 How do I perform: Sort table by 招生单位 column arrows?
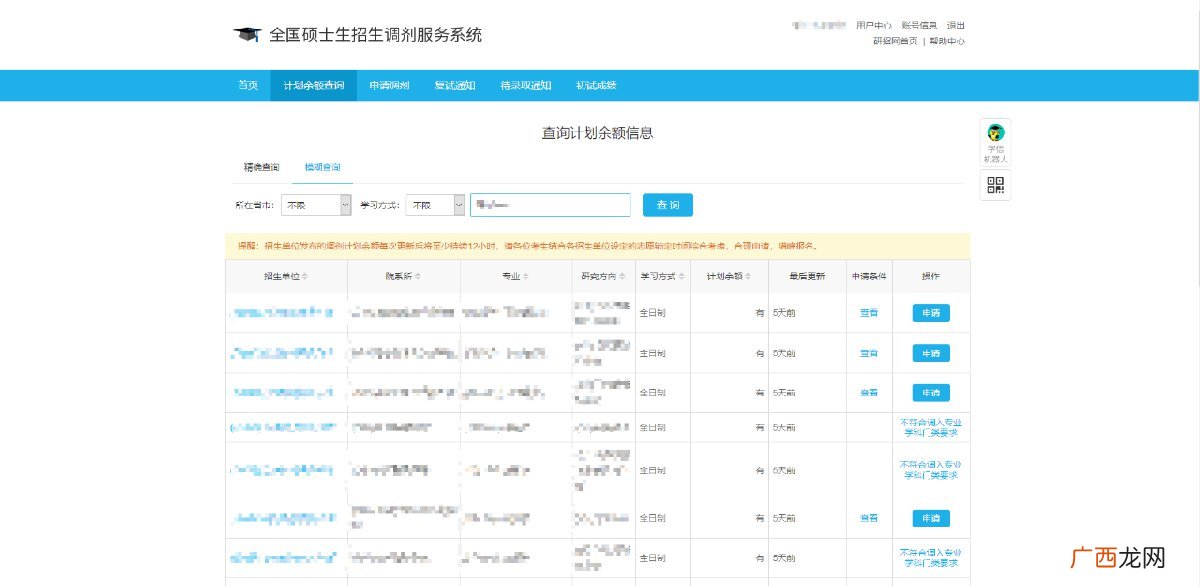[305, 276]
